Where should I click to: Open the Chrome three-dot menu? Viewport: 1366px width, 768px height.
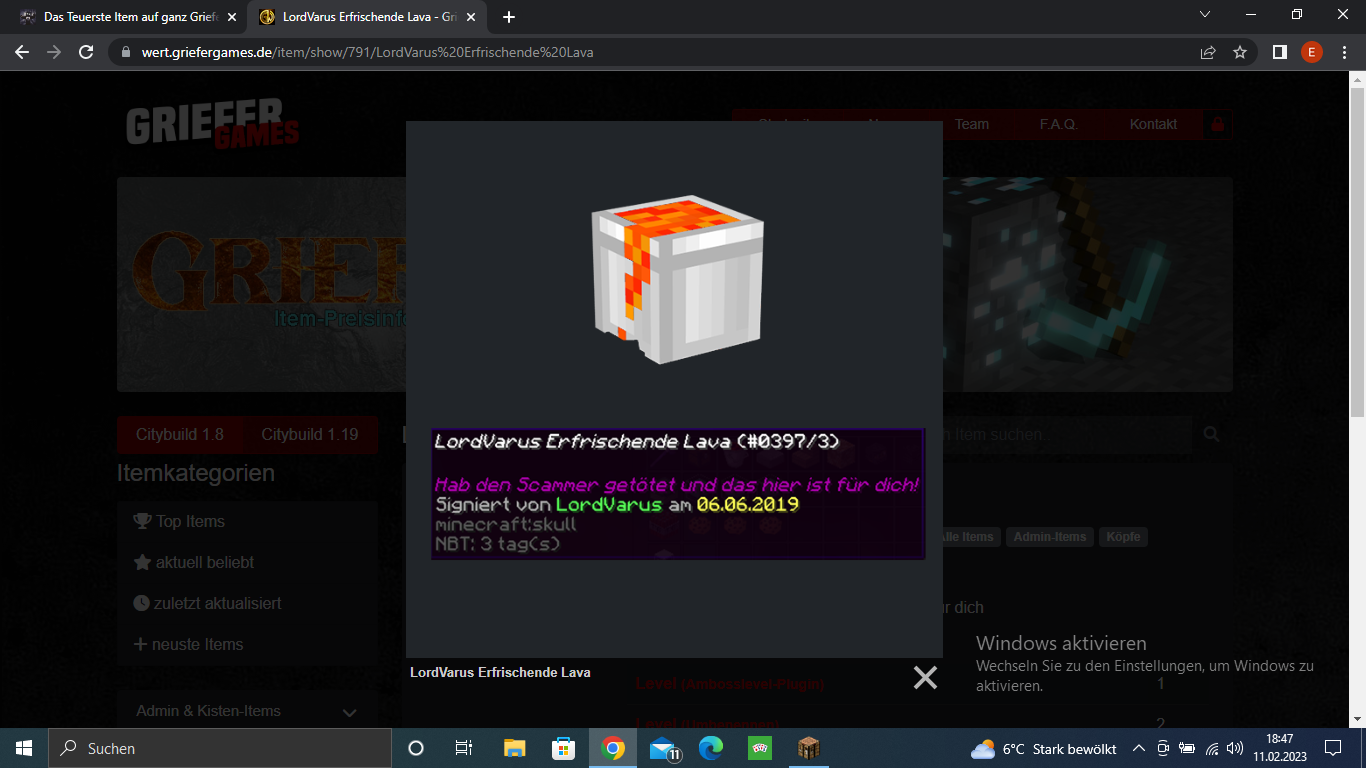(1343, 52)
